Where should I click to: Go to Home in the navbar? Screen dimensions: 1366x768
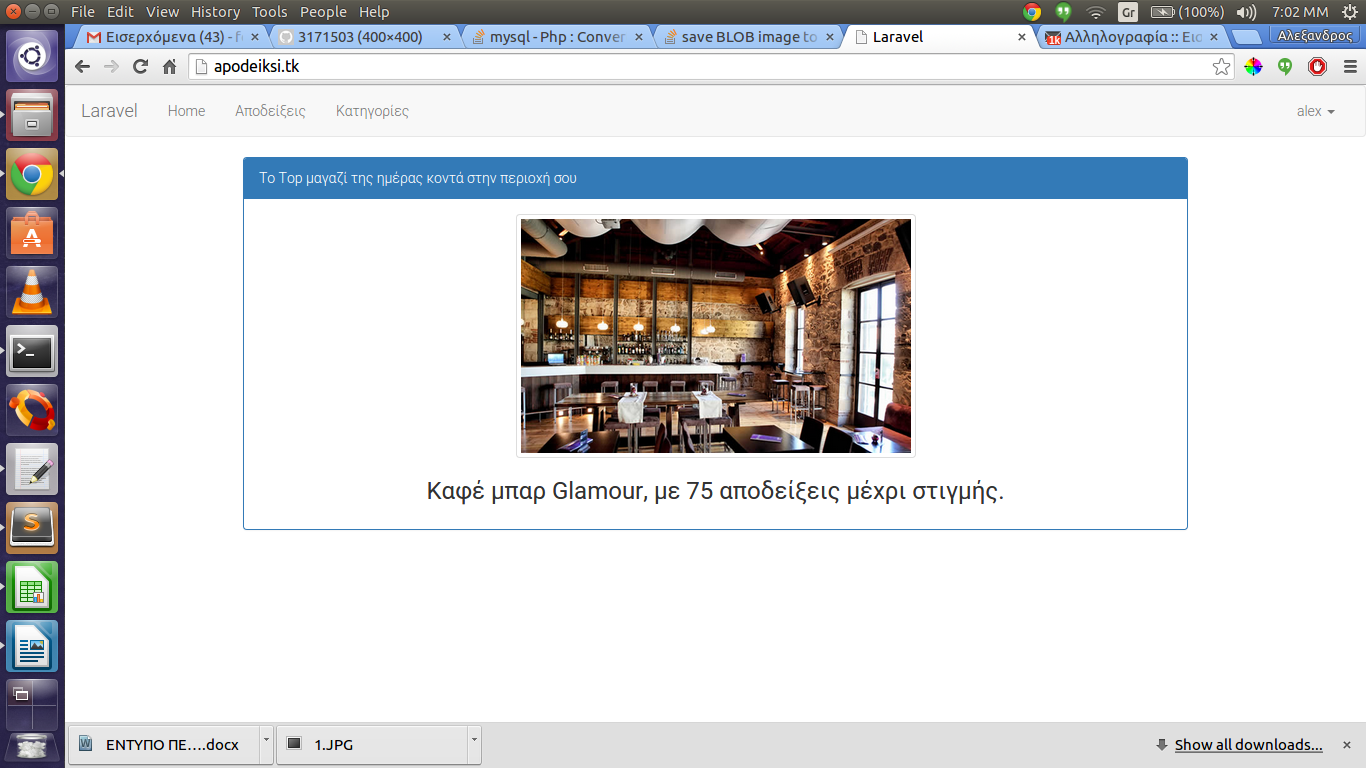pos(186,111)
